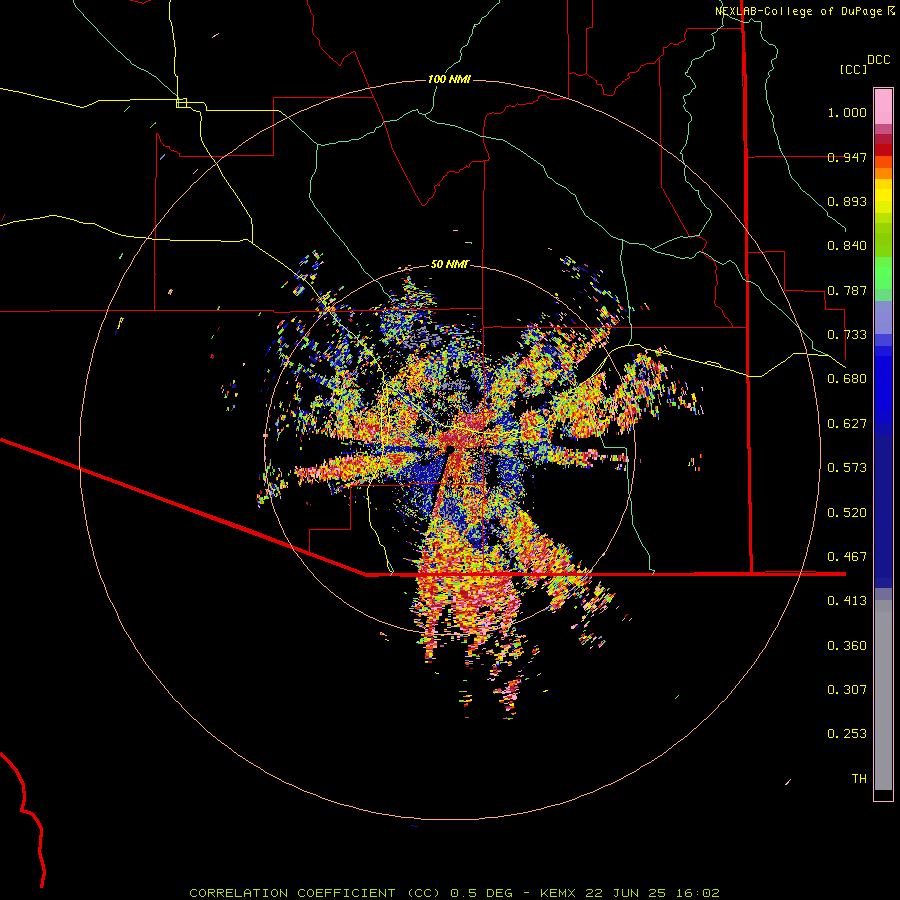Click the [CC] label above color scale

pos(853,69)
